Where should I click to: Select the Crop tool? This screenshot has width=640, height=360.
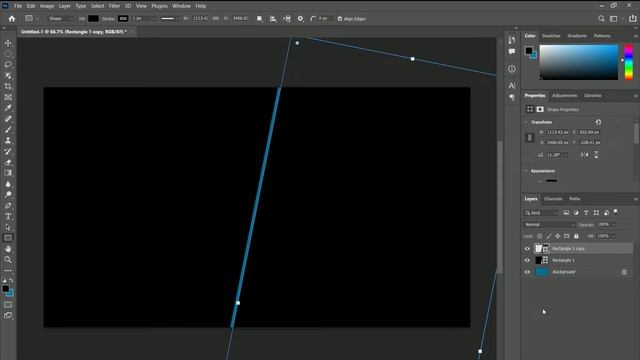(8, 87)
